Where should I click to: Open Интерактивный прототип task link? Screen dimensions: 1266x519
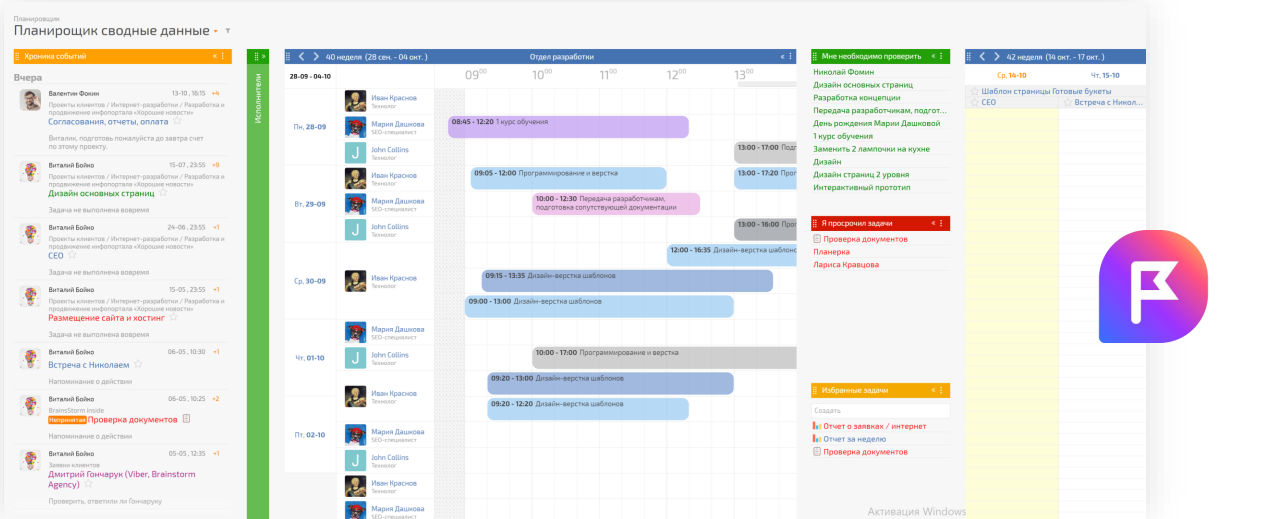[x=861, y=187]
